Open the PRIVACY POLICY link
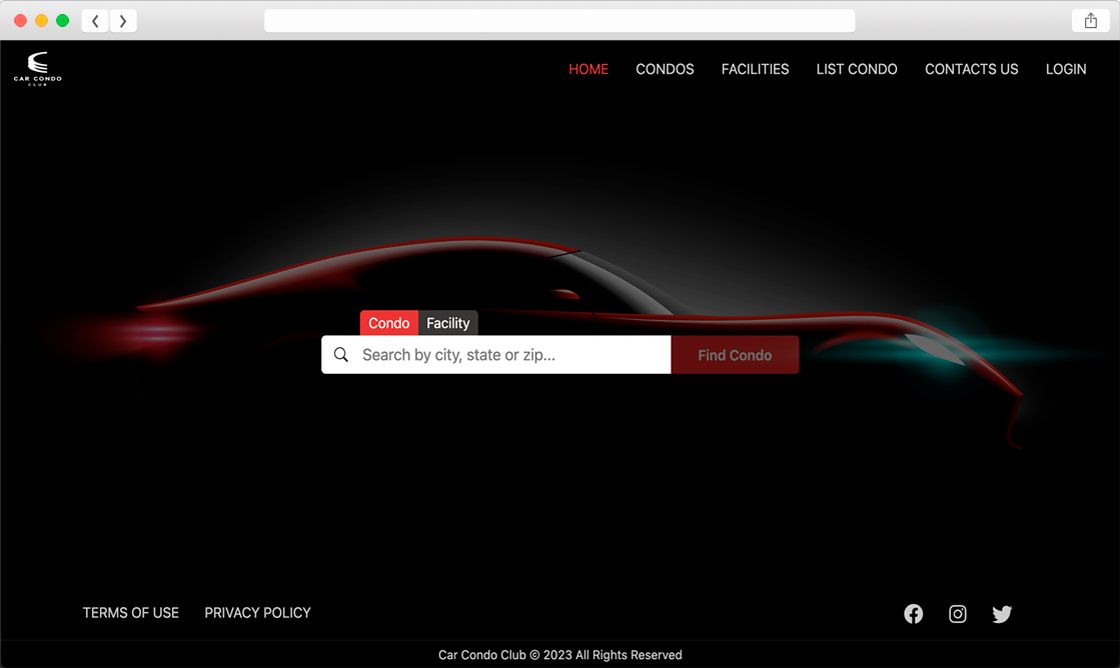 pos(258,613)
